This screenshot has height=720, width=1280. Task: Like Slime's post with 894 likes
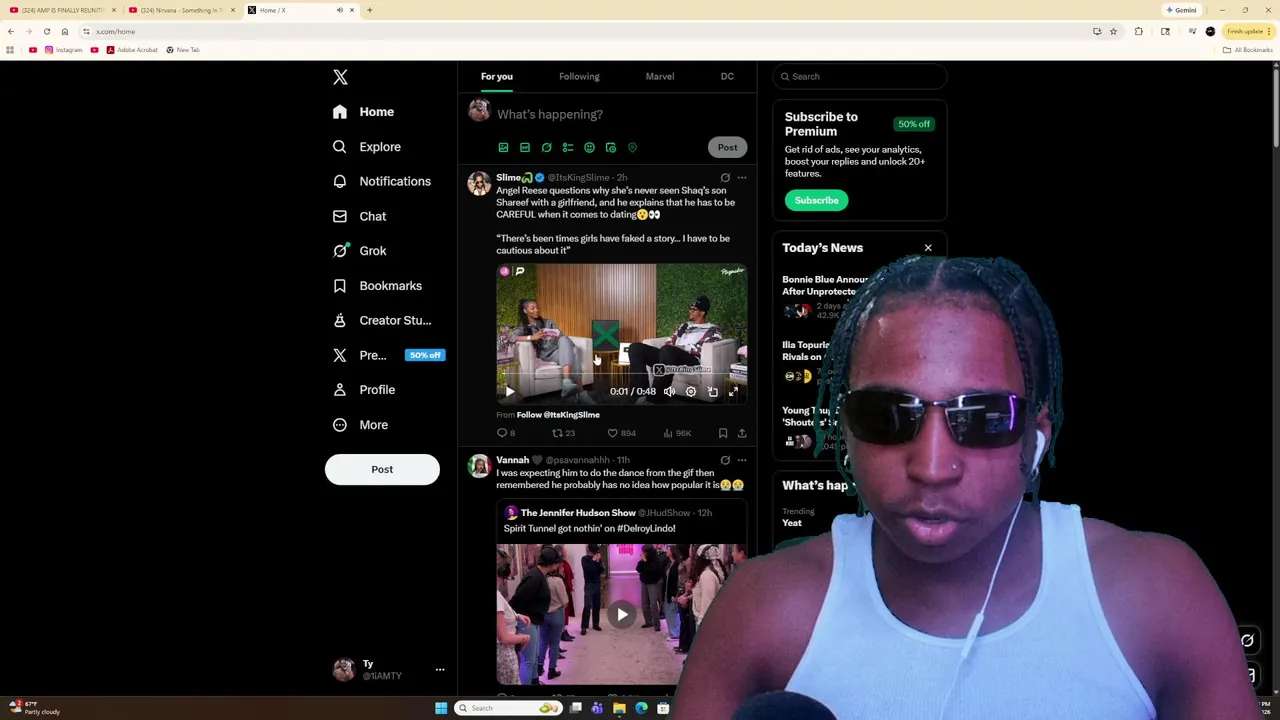click(x=621, y=433)
